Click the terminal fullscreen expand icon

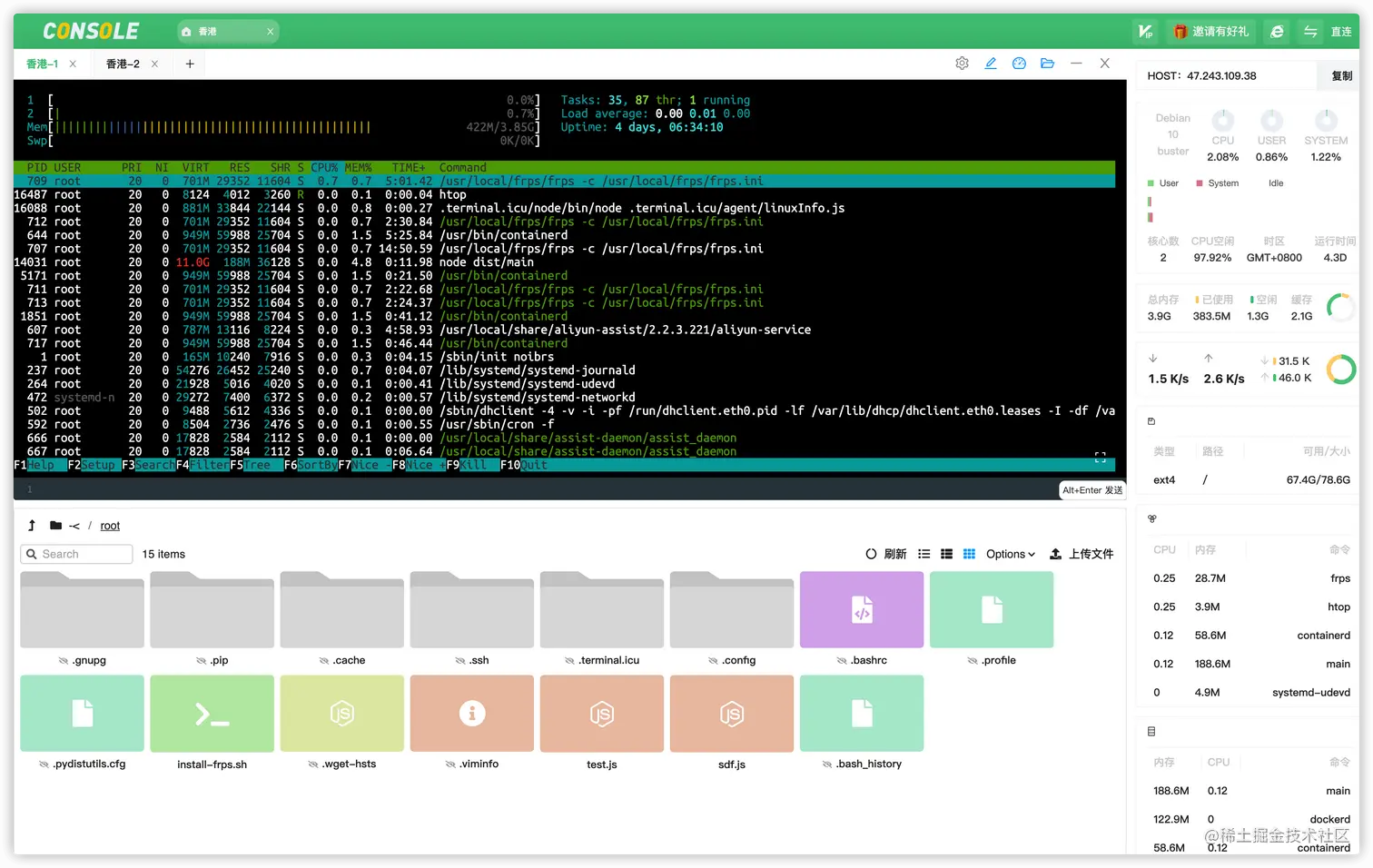[x=1100, y=458]
